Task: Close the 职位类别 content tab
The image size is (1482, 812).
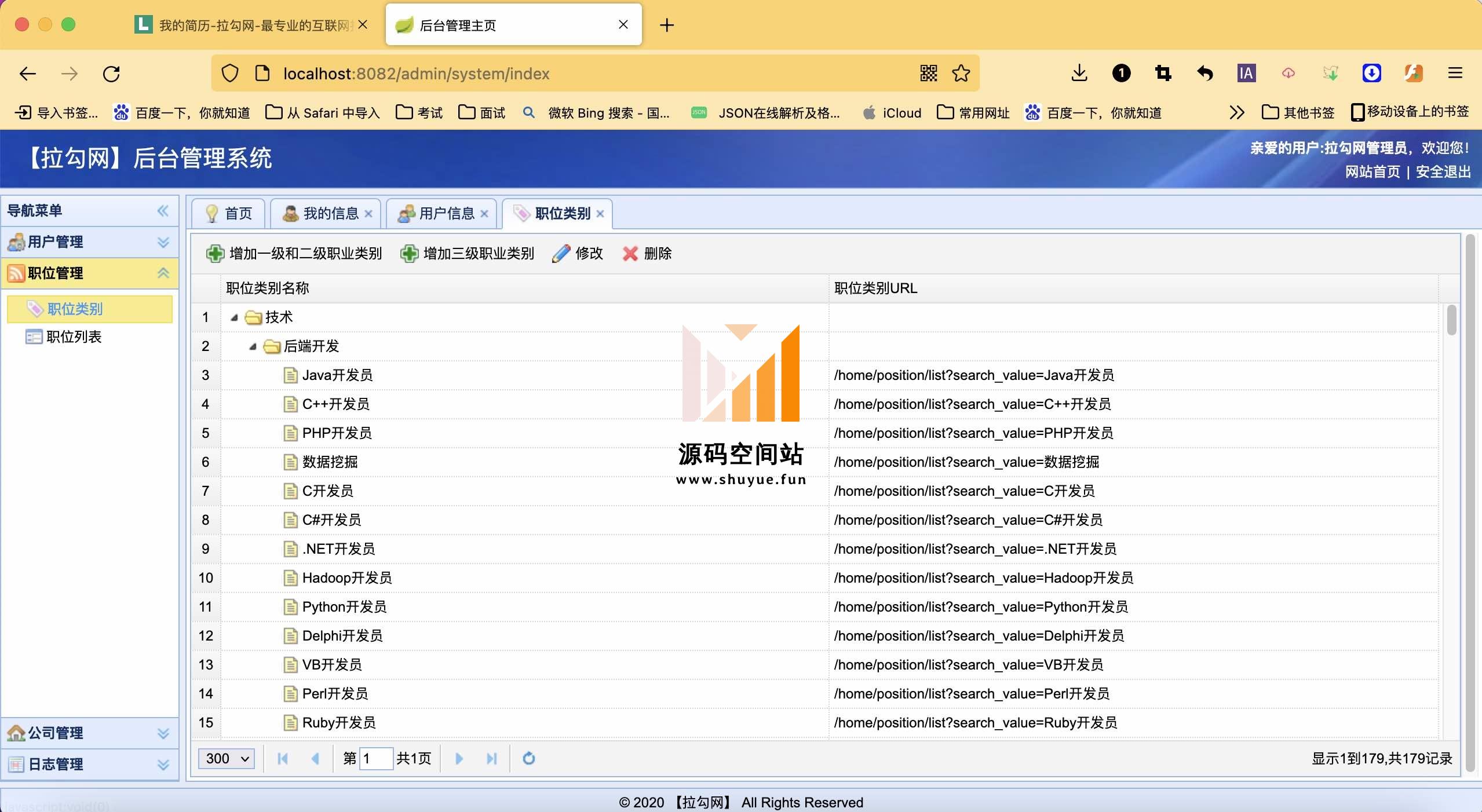Action: pyautogui.click(x=600, y=214)
